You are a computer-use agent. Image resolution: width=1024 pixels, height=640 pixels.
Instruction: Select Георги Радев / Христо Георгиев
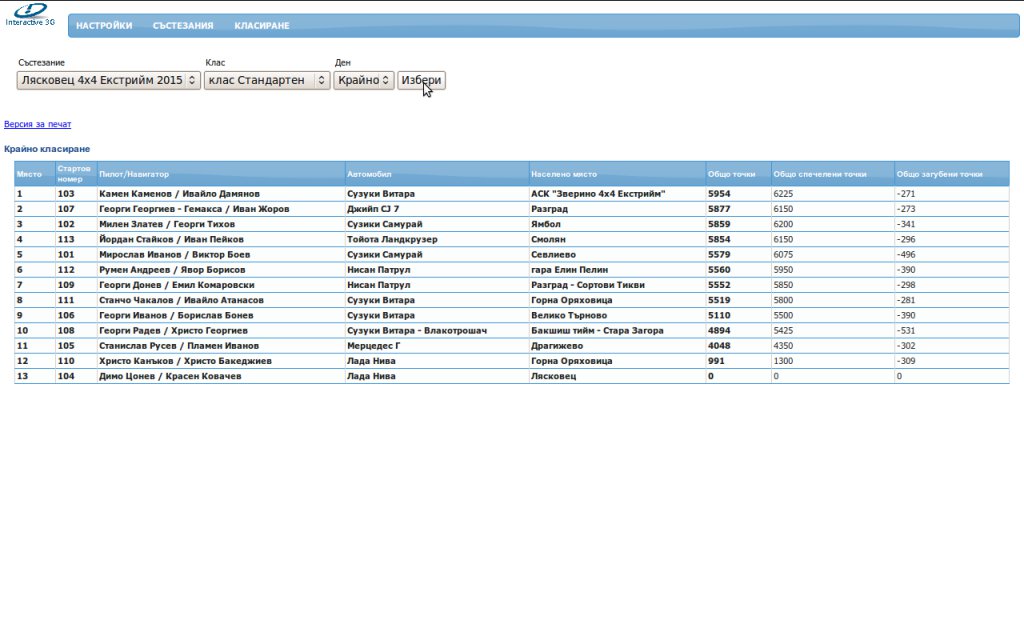(173, 330)
